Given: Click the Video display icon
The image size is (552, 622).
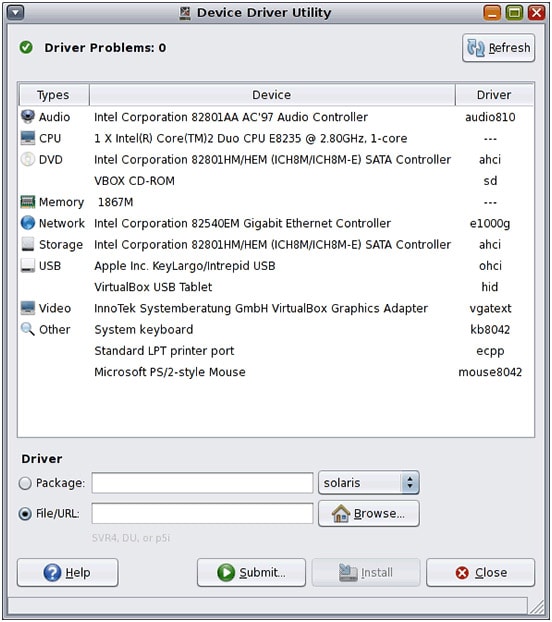Looking at the screenshot, I should [28, 308].
